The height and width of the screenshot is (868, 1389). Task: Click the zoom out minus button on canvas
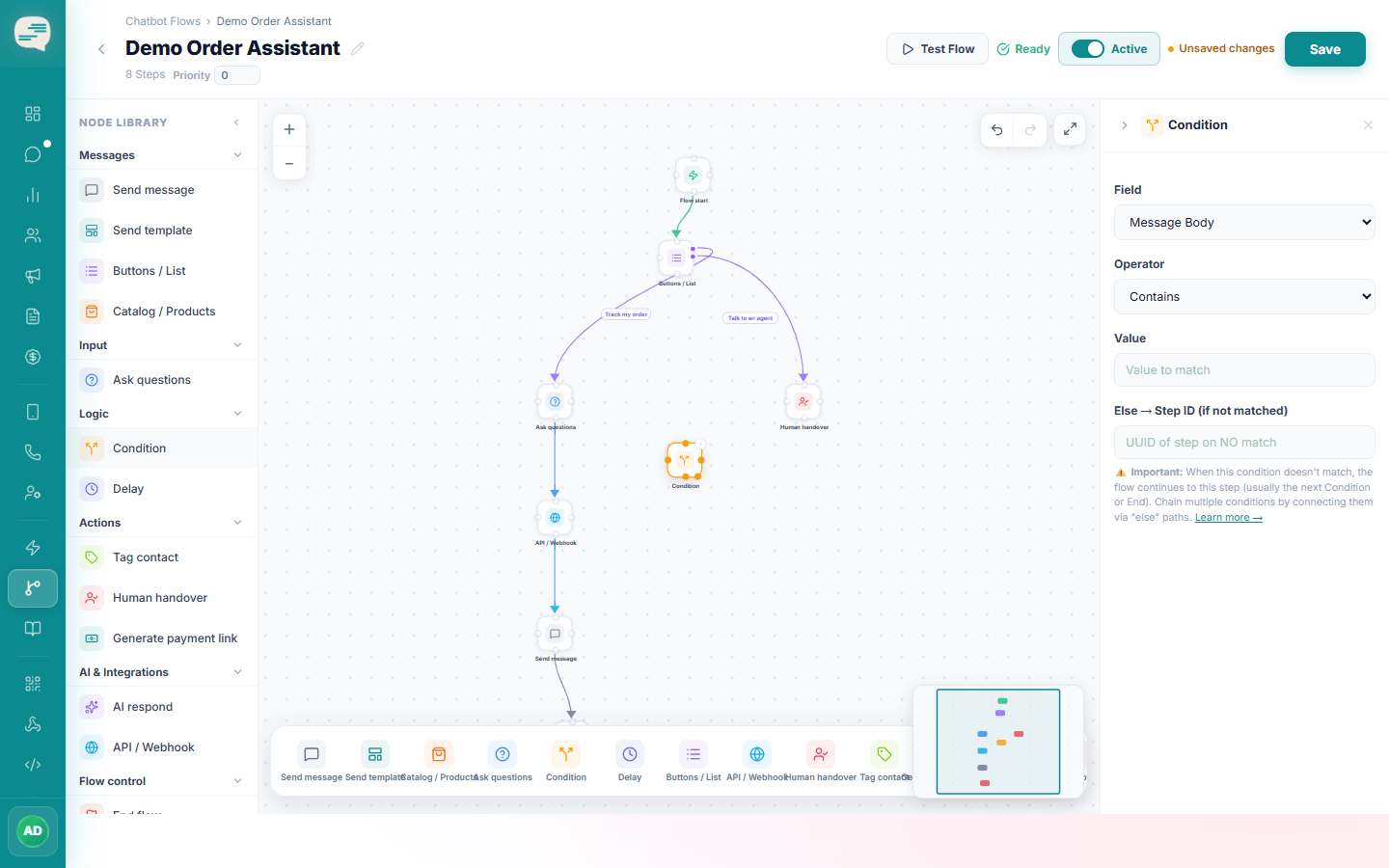click(x=289, y=164)
